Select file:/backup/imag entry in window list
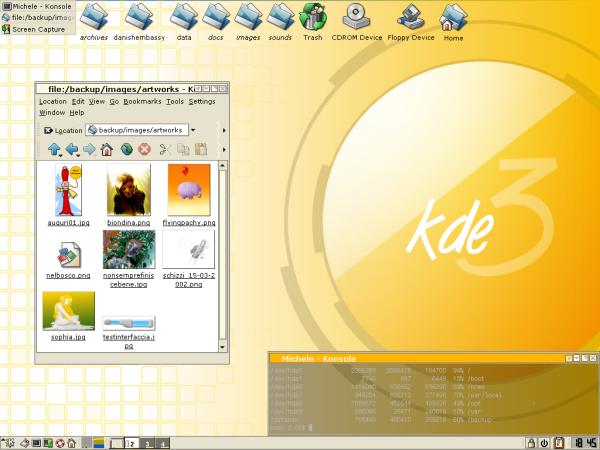Viewport: 600px width, 450px height. coord(38,18)
